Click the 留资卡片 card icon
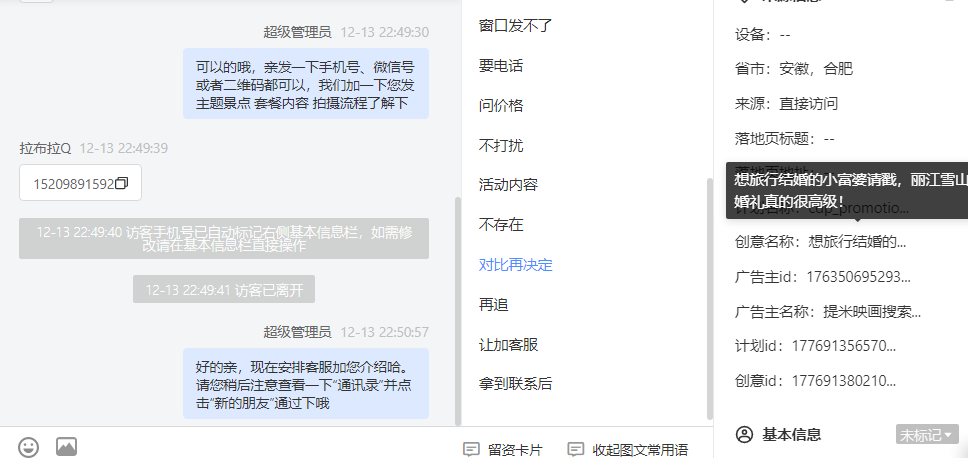This screenshot has height=458, width=968. pyautogui.click(x=471, y=449)
